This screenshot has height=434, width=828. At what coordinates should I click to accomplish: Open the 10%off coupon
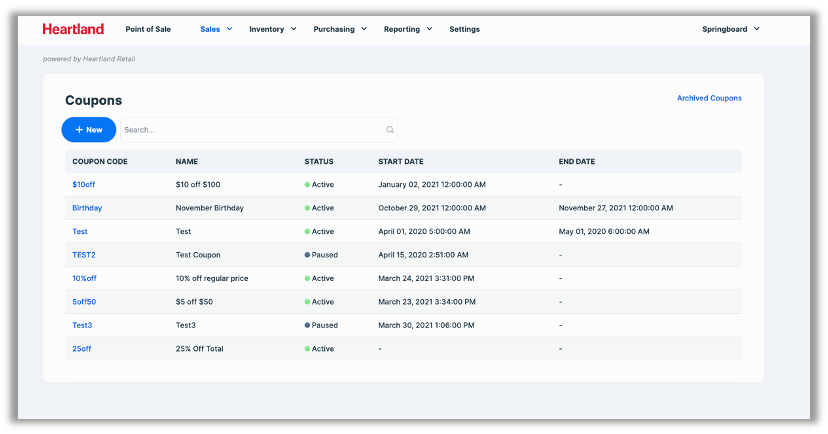[84, 278]
